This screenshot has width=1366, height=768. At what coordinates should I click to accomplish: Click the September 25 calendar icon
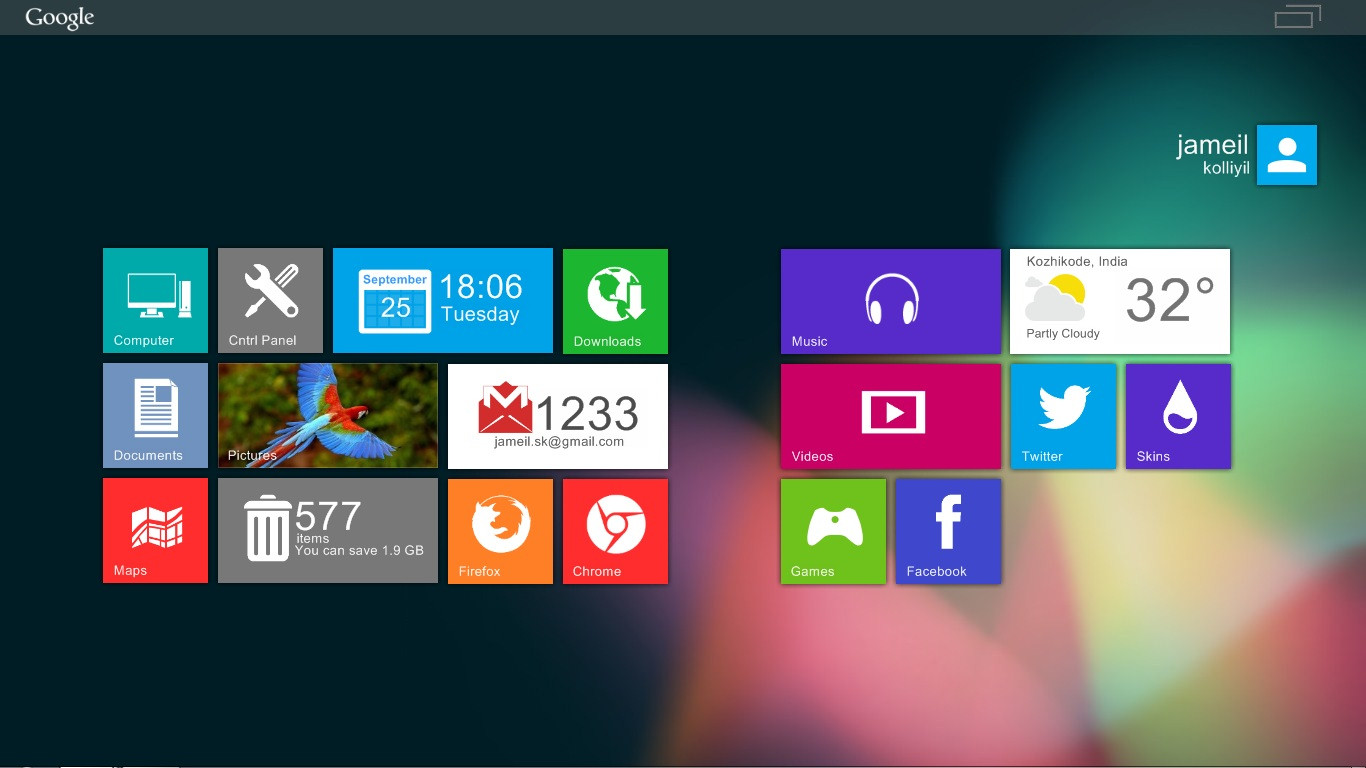[x=395, y=301]
